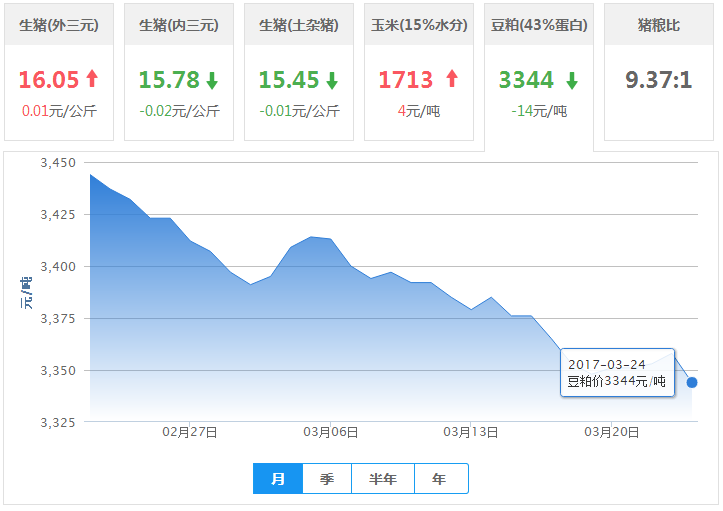Click the 02月27日 axis label
This screenshot has height=511, width=723.
tap(190, 432)
